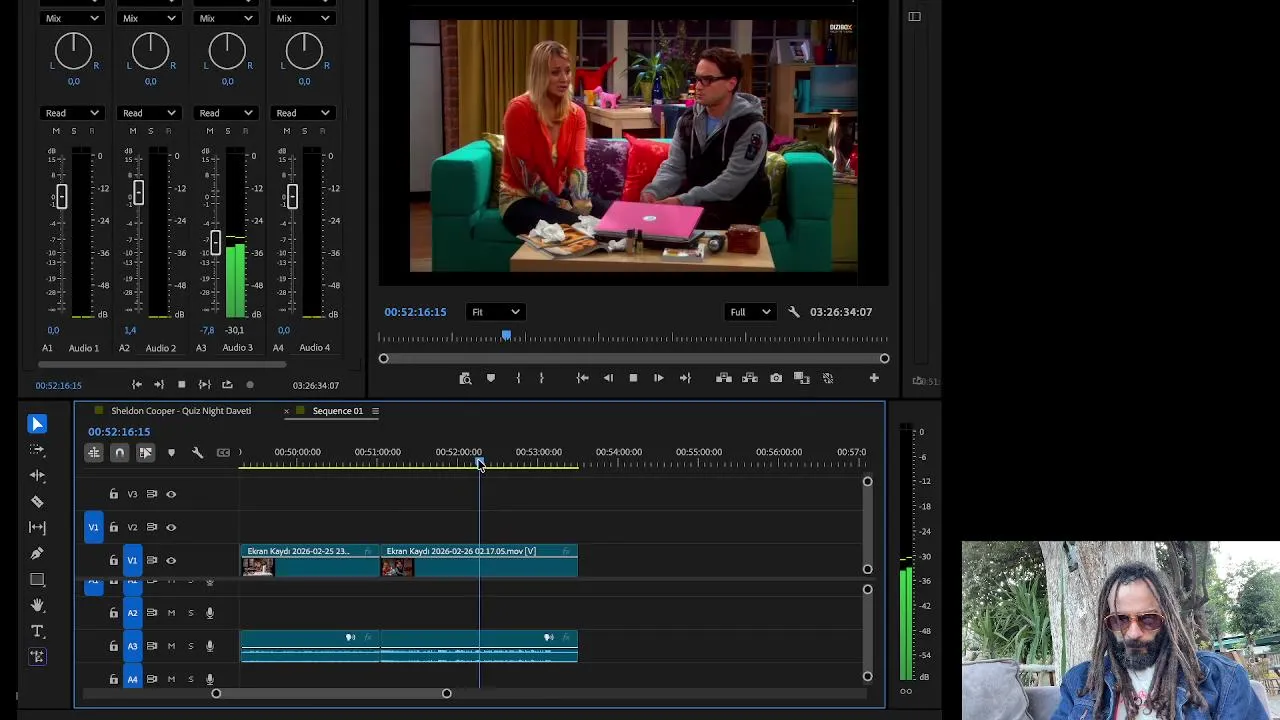This screenshot has height=720, width=1280.
Task: Open Audio 4 Mix output dropdown
Action: (x=304, y=18)
